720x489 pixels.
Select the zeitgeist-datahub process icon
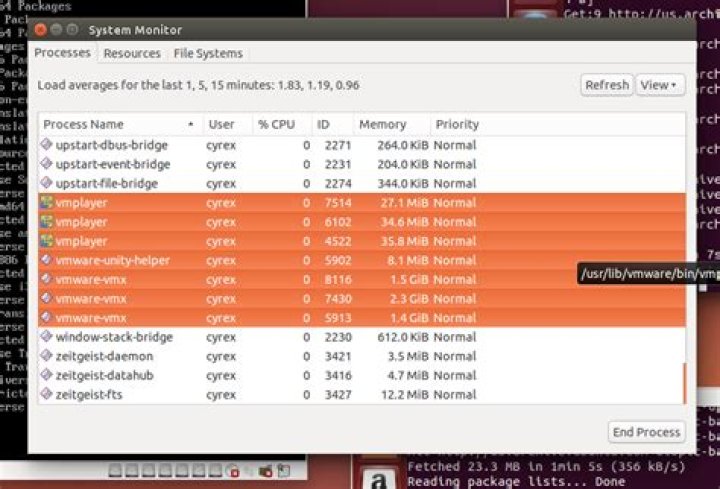coord(46,375)
